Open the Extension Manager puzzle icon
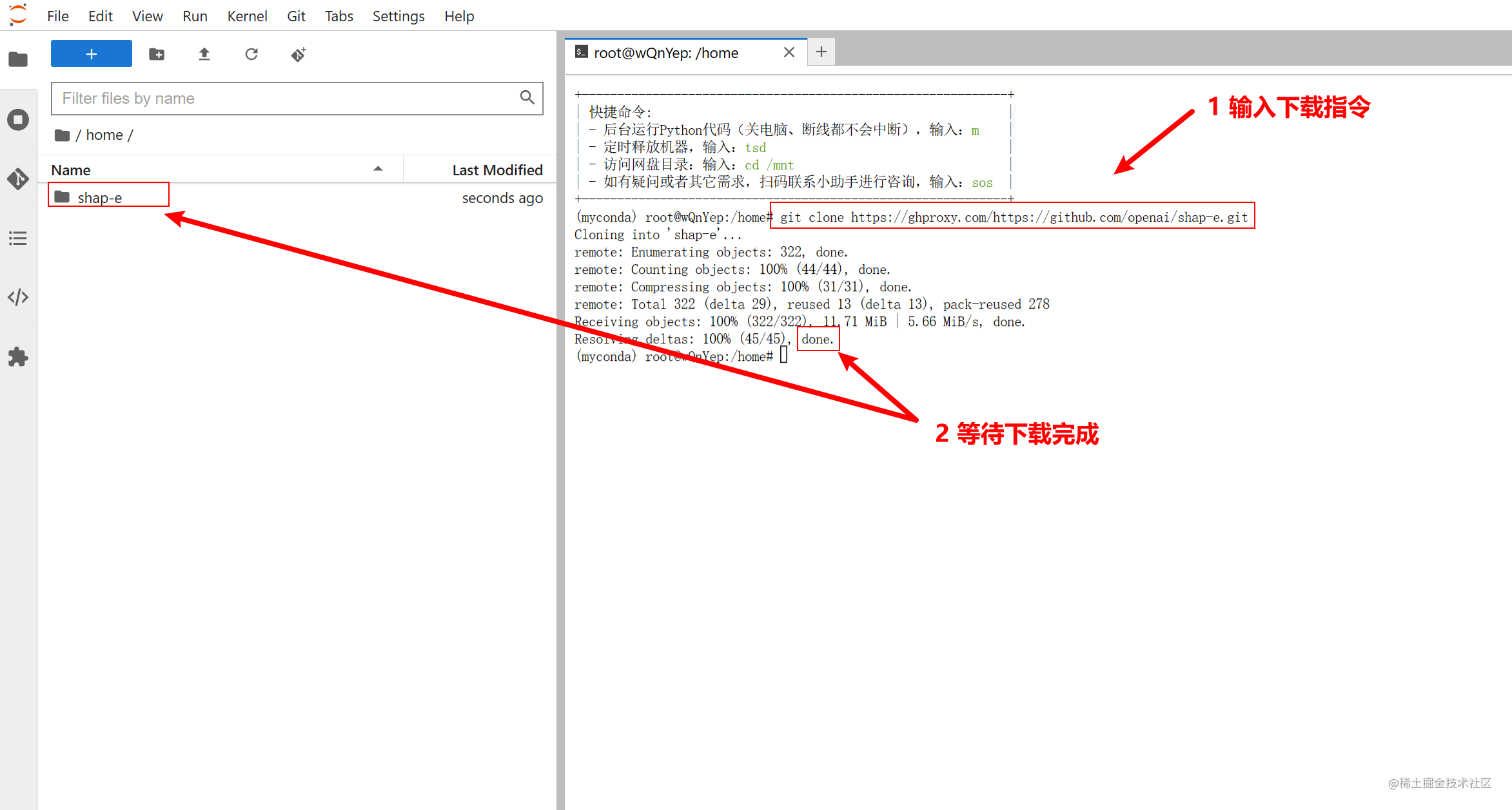This screenshot has height=810, width=1512. pyautogui.click(x=18, y=356)
